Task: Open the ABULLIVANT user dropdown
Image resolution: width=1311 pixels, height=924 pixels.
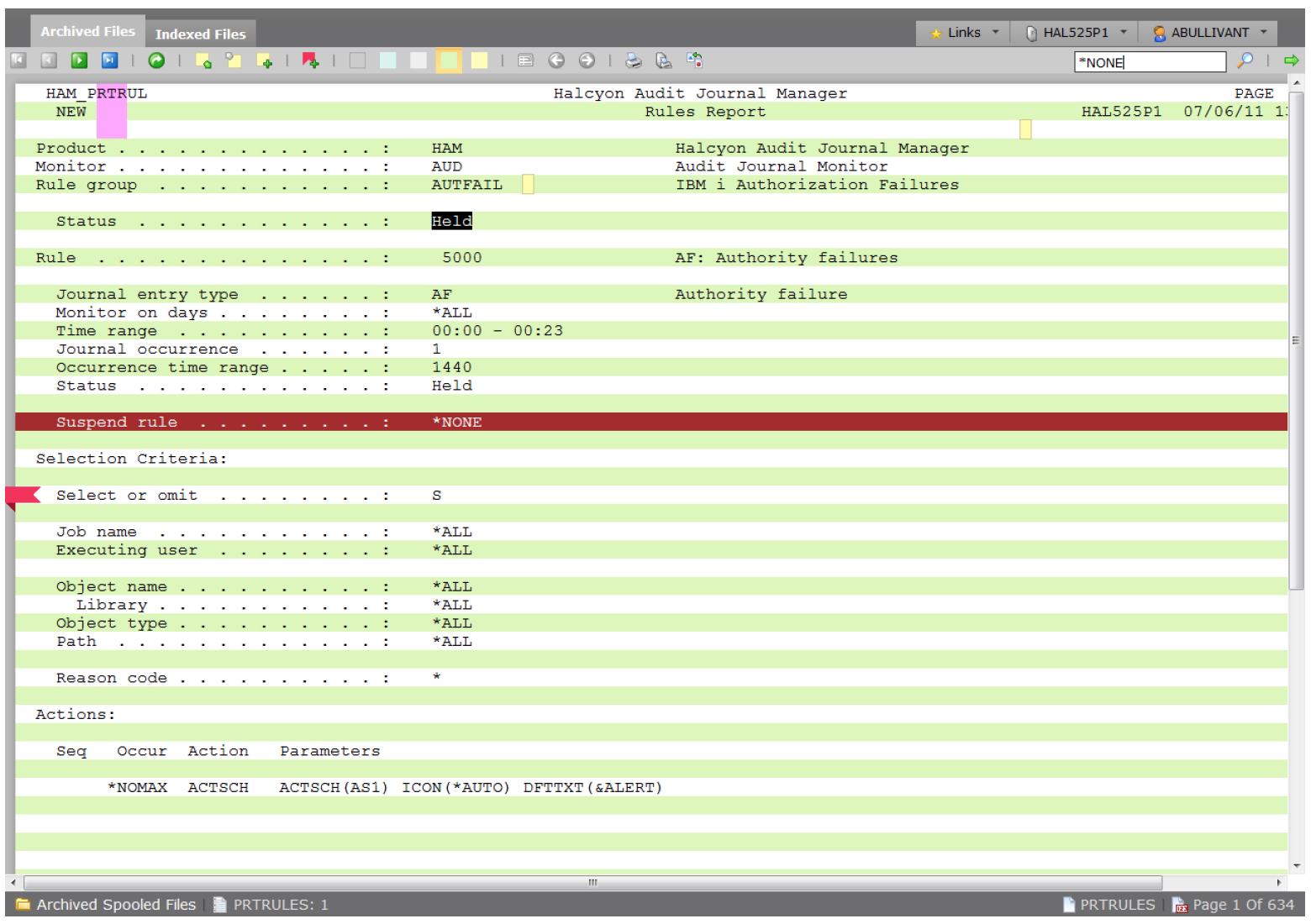Action: (1208, 33)
